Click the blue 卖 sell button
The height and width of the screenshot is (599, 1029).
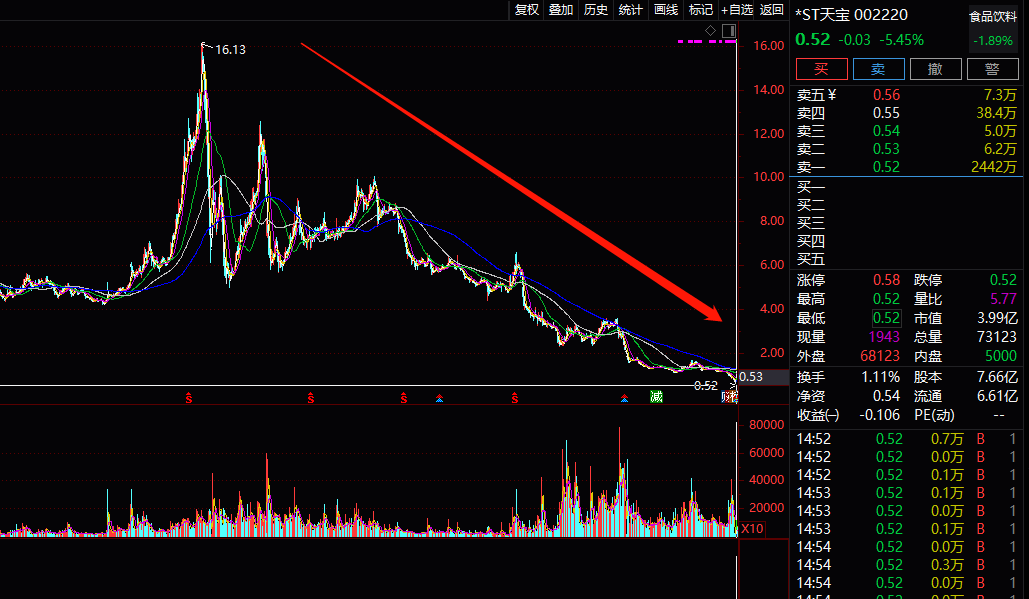[x=879, y=69]
